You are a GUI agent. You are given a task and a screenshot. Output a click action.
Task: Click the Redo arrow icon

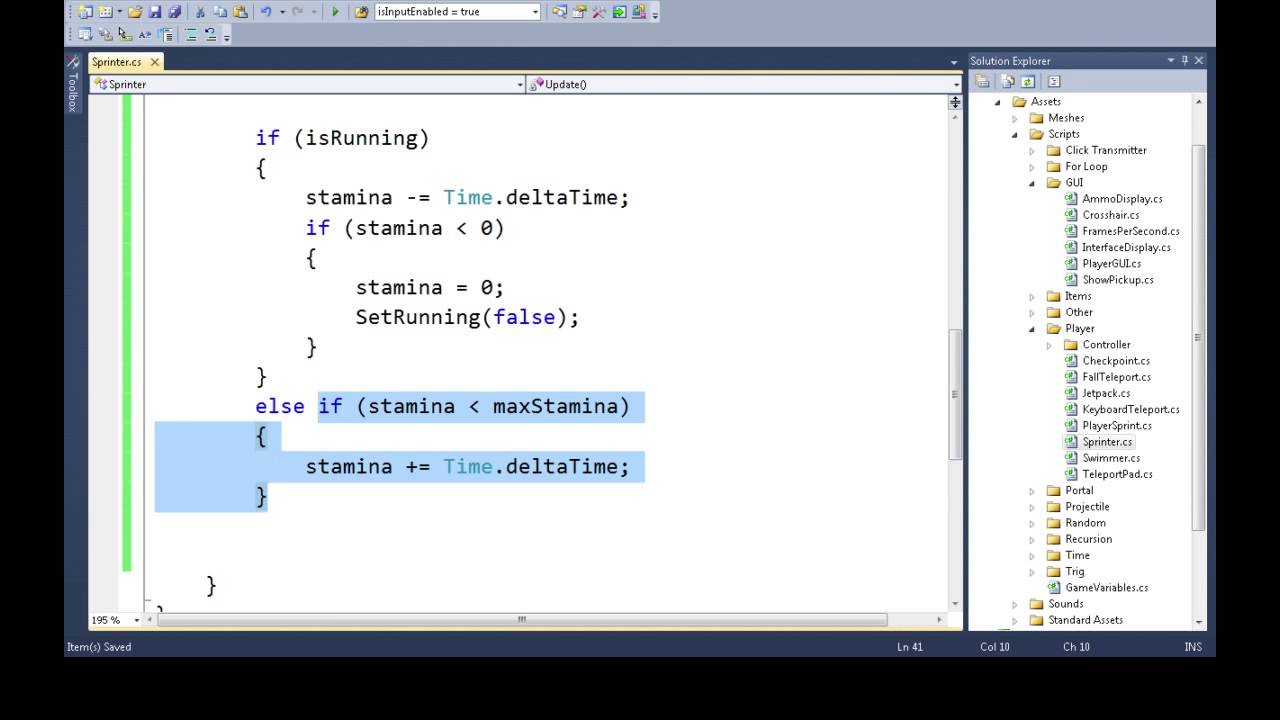pos(297,12)
